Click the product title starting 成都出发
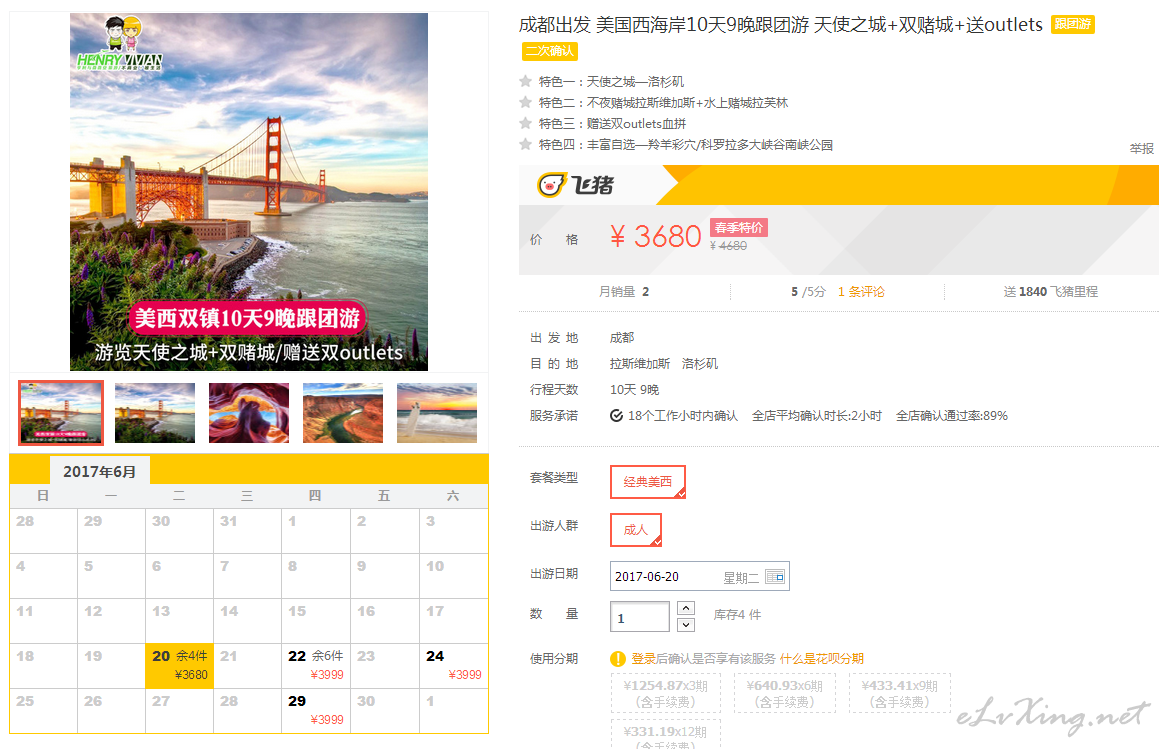 780,24
